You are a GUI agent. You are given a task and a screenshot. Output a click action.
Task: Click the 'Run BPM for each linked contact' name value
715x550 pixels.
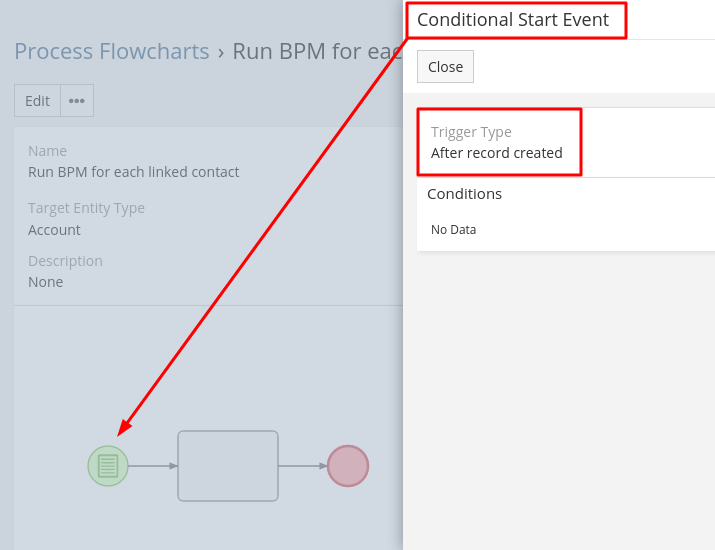coord(134,172)
